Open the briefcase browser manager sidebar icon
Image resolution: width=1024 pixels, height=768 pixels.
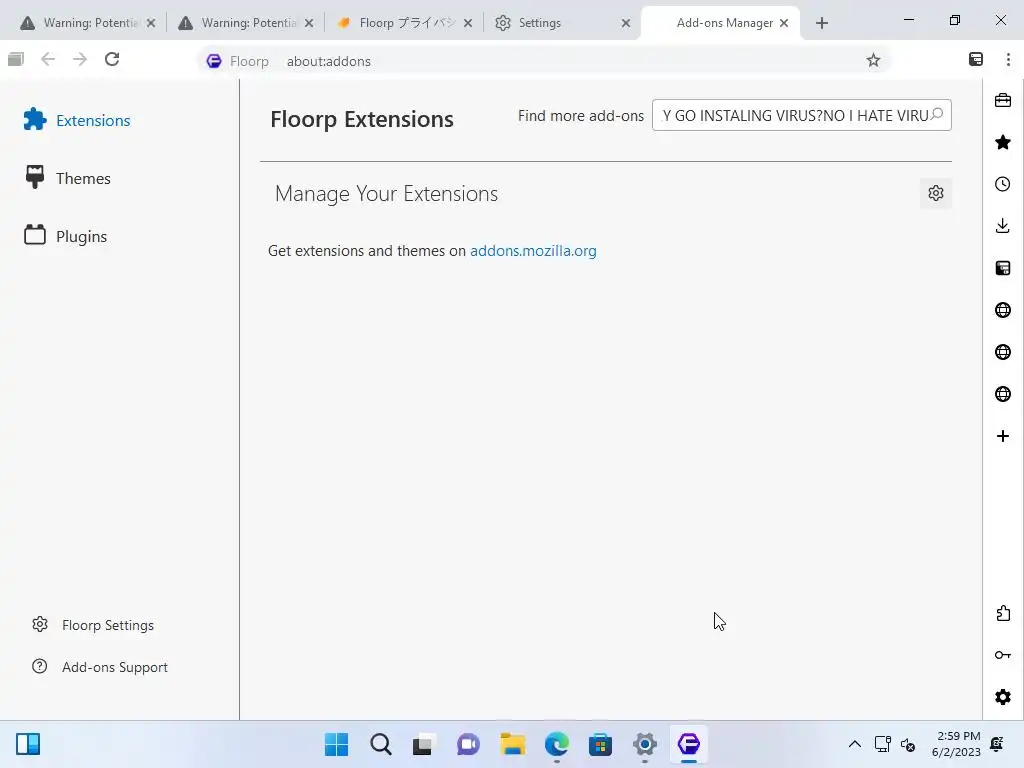pyautogui.click(x=1003, y=101)
